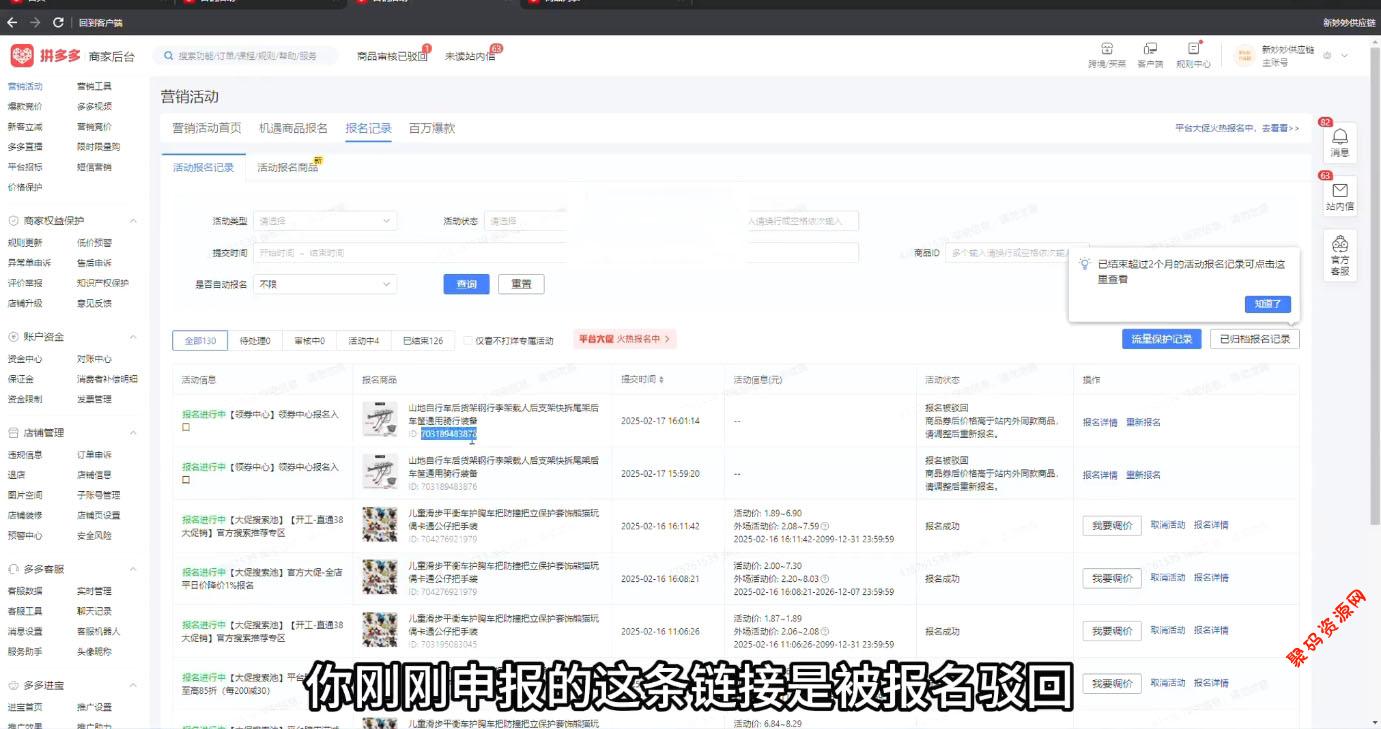The width and height of the screenshot is (1381, 729).
Task: Dismiss tooltip with 知道了 button
Action: click(1268, 304)
